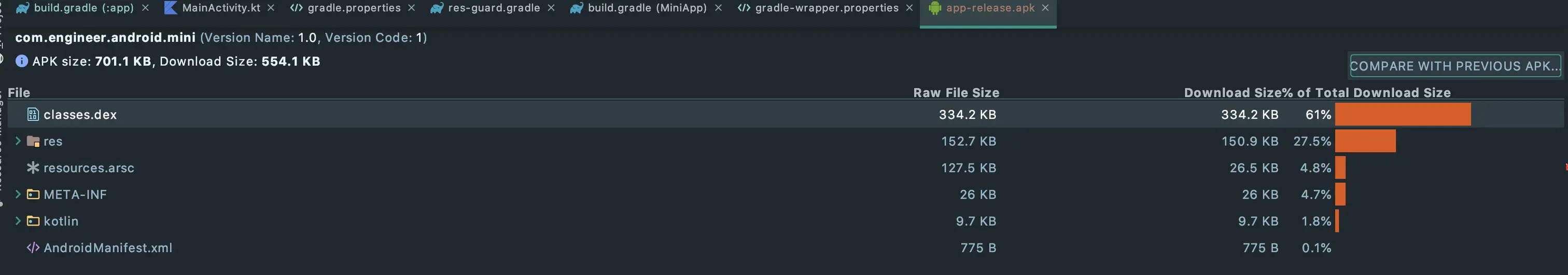Click the classes.dex file icon

33,114
